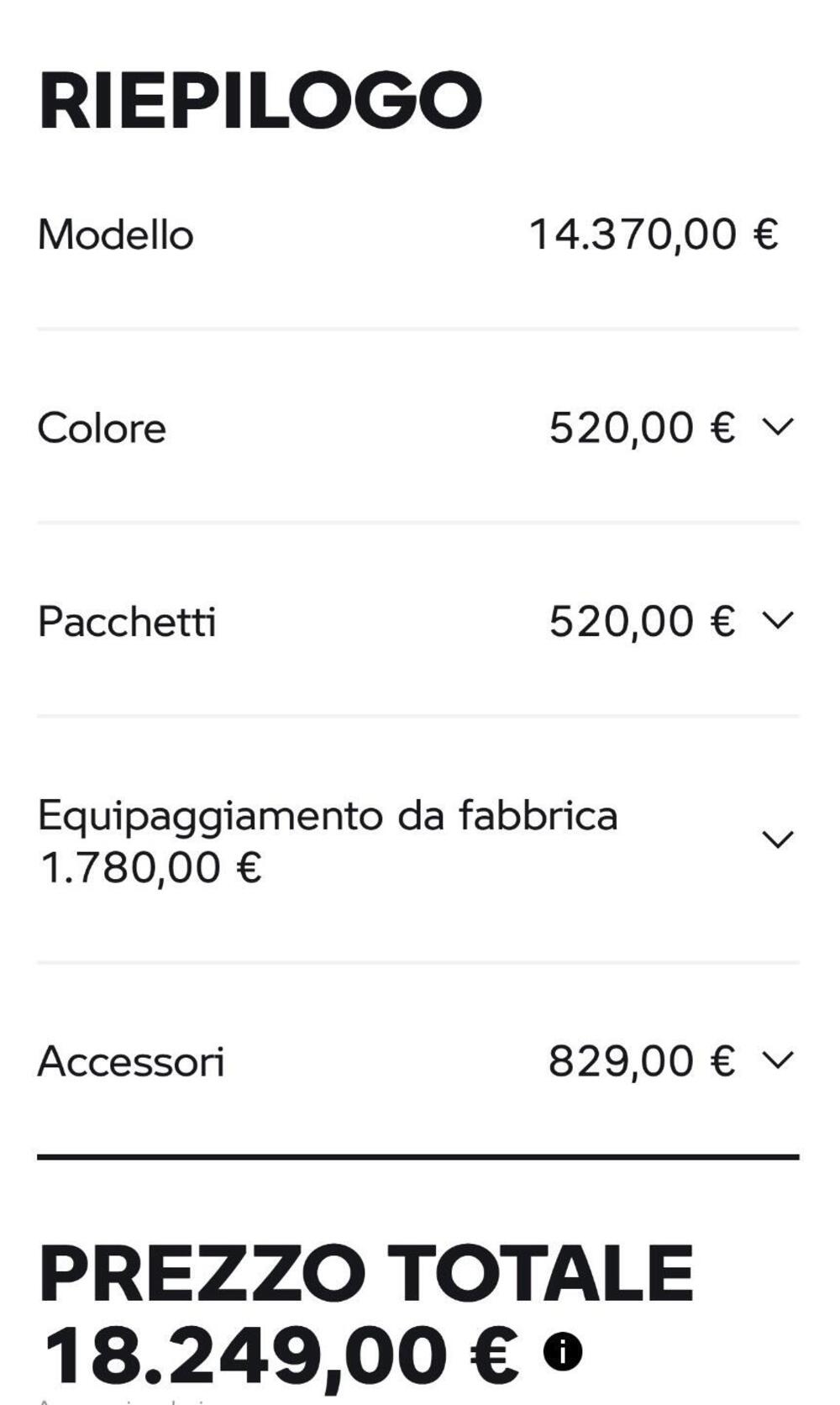Click the 14.370,00 € model price
840x1405 pixels.
pos(653,234)
